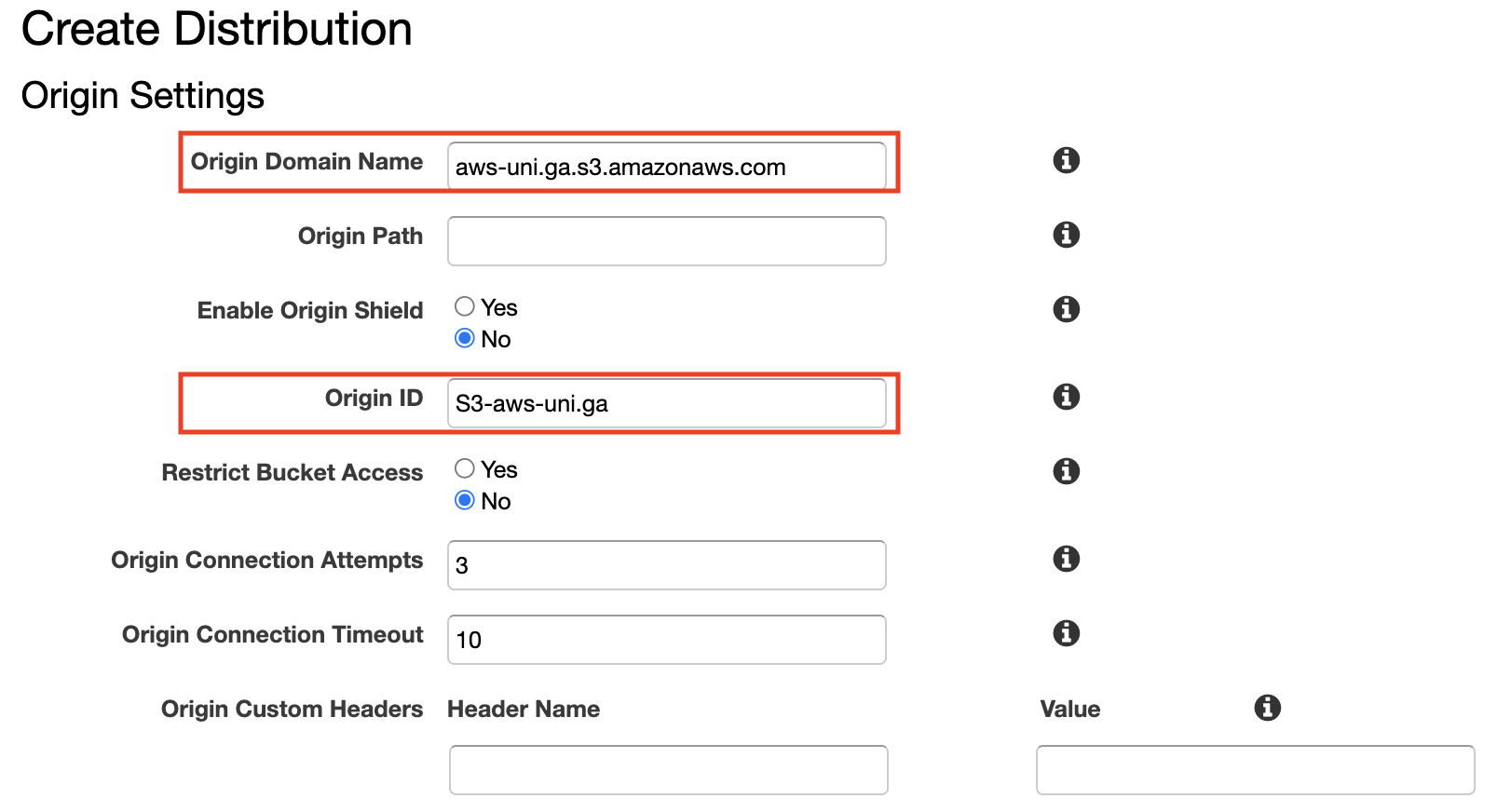Screen dimensions: 1511x812
Task: Click the Origin Settings heading
Action: pos(143,96)
